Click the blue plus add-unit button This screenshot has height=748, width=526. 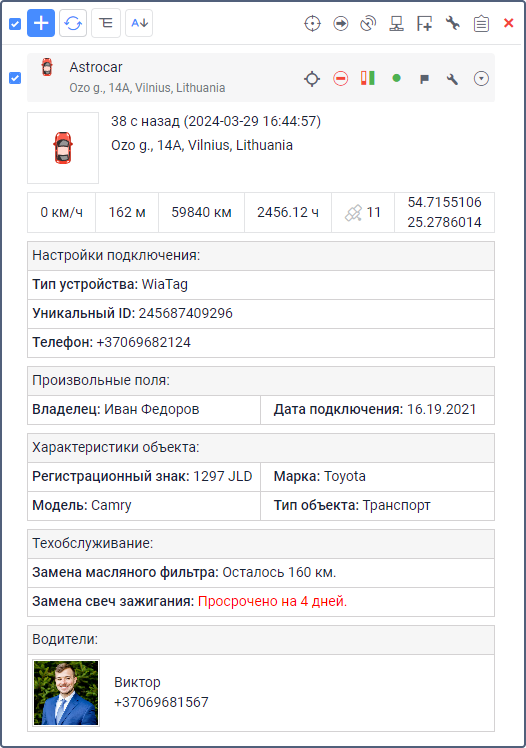[x=41, y=23]
